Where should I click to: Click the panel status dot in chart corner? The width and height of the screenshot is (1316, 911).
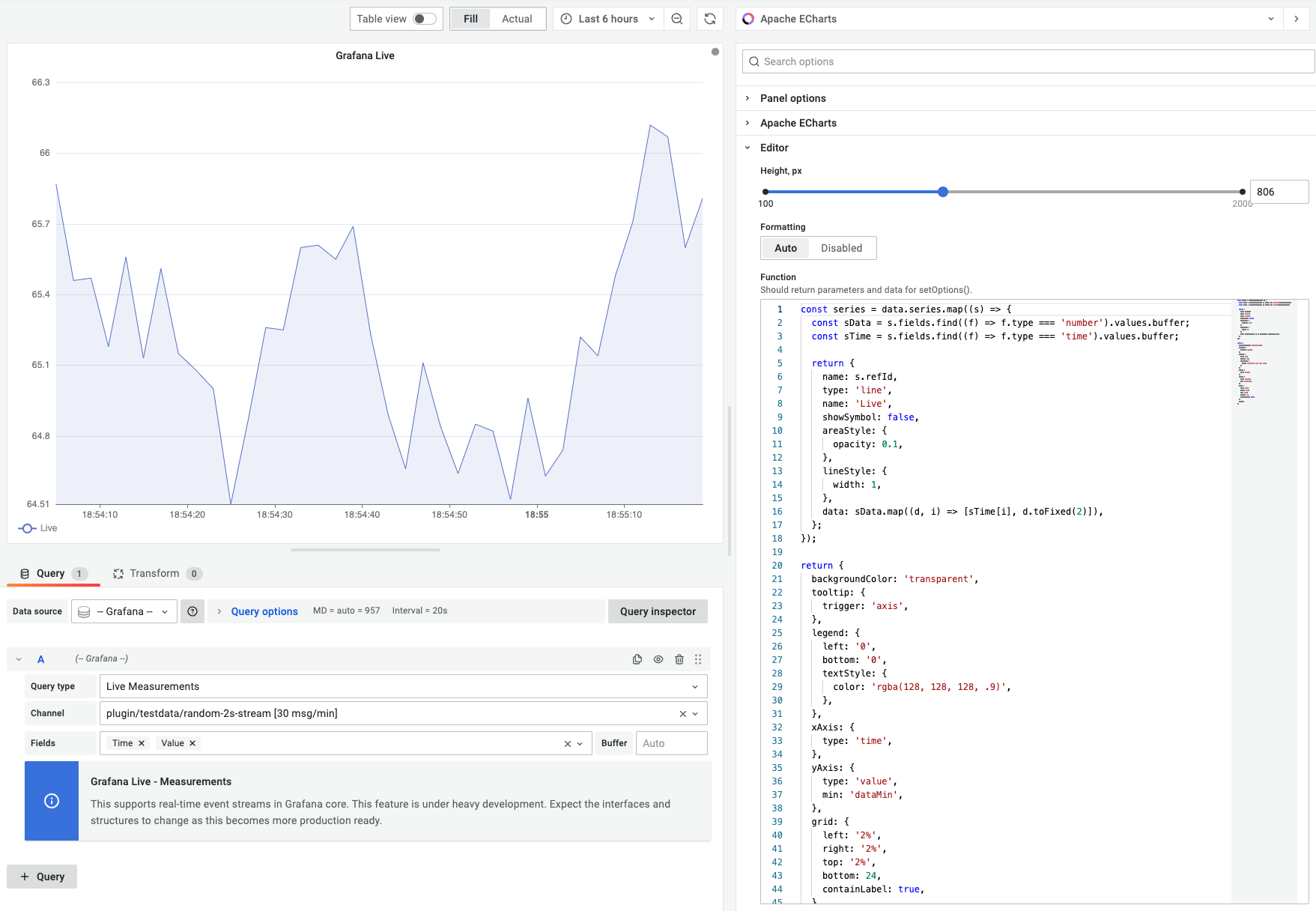pos(715,52)
